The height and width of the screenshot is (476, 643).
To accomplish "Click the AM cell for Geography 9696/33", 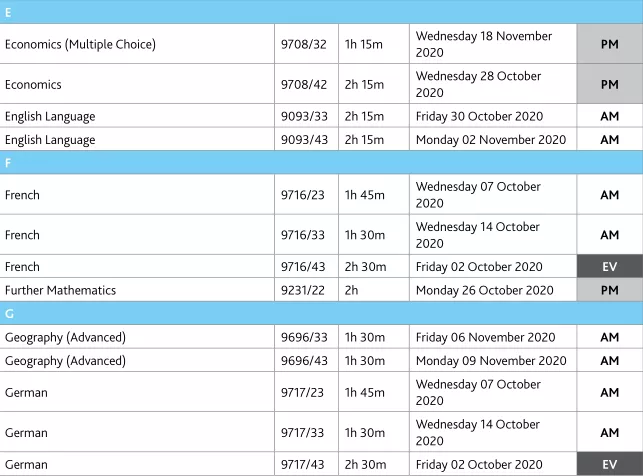I will (610, 337).
